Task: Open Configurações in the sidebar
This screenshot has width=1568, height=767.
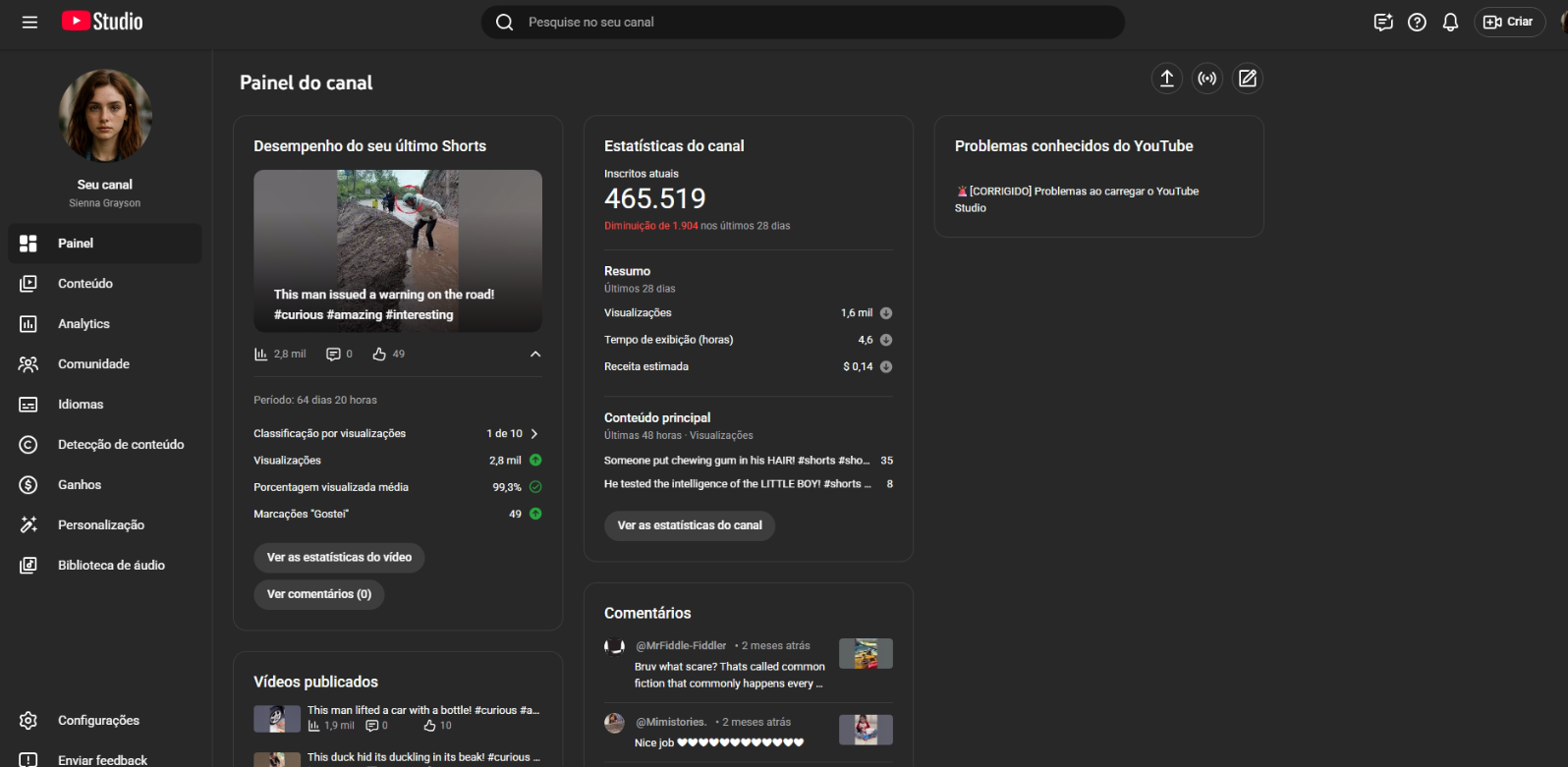Action: coord(98,721)
